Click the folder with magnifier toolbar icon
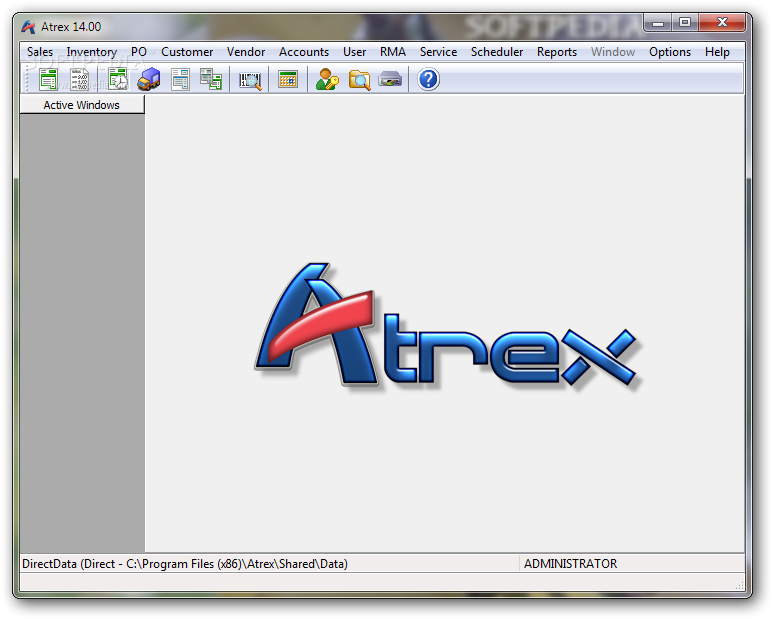The height and width of the screenshot is (619, 773). click(x=359, y=80)
